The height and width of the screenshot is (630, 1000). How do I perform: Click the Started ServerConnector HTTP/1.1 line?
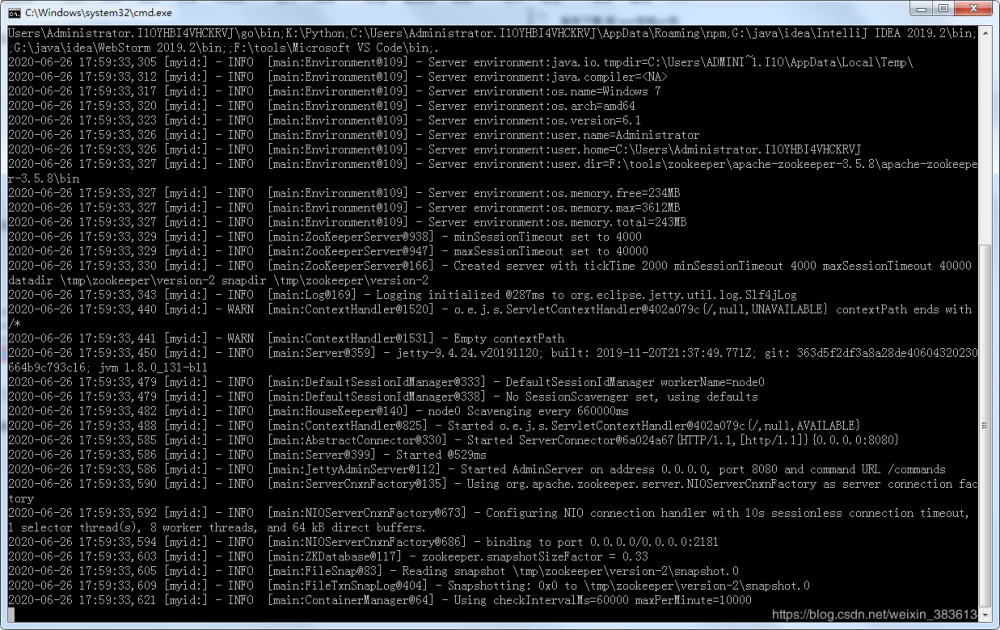point(453,440)
